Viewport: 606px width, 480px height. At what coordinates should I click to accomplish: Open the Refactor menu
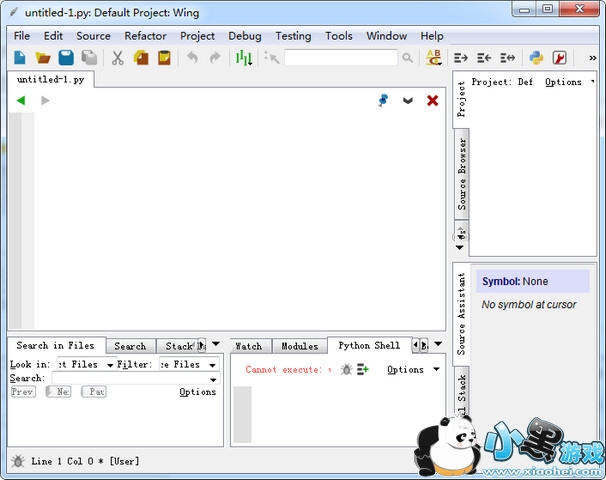(x=145, y=36)
